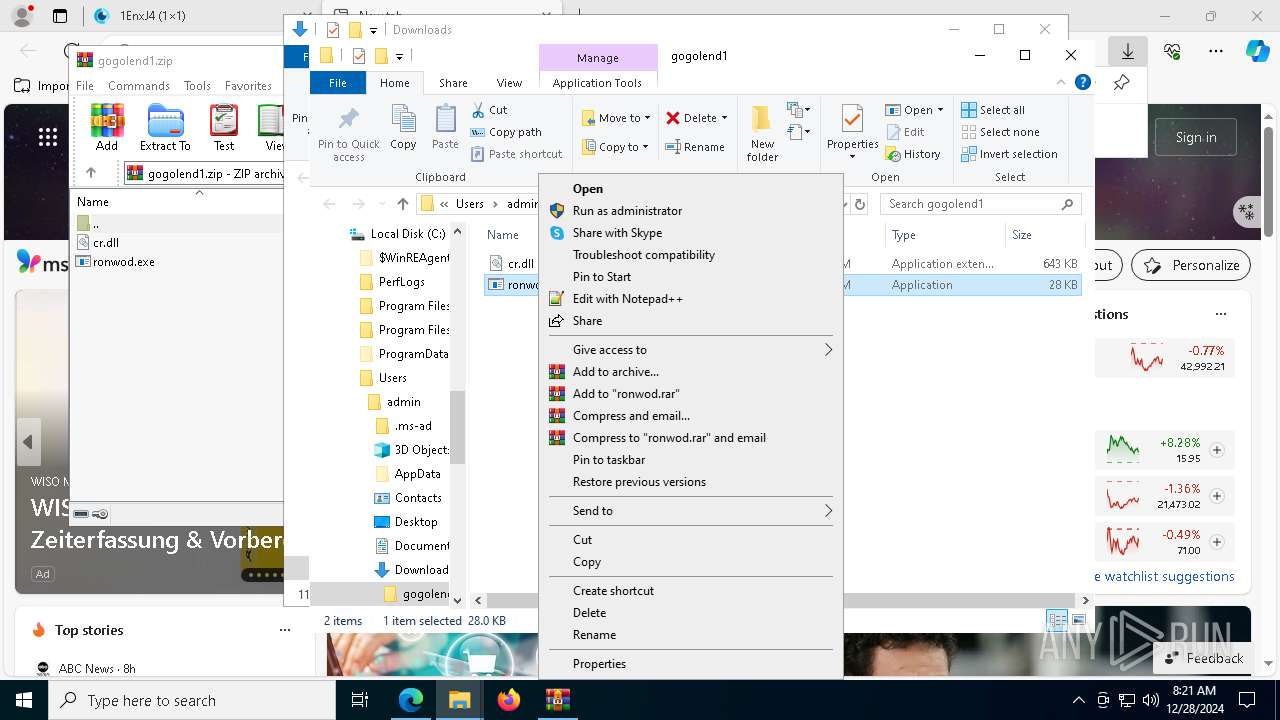Switch to large icons view button
1280x720 pixels.
point(1079,620)
